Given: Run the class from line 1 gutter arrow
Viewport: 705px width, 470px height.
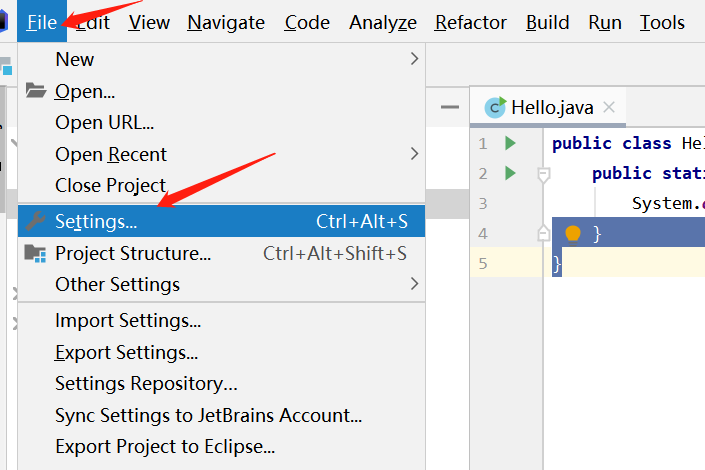Looking at the screenshot, I should point(510,143).
